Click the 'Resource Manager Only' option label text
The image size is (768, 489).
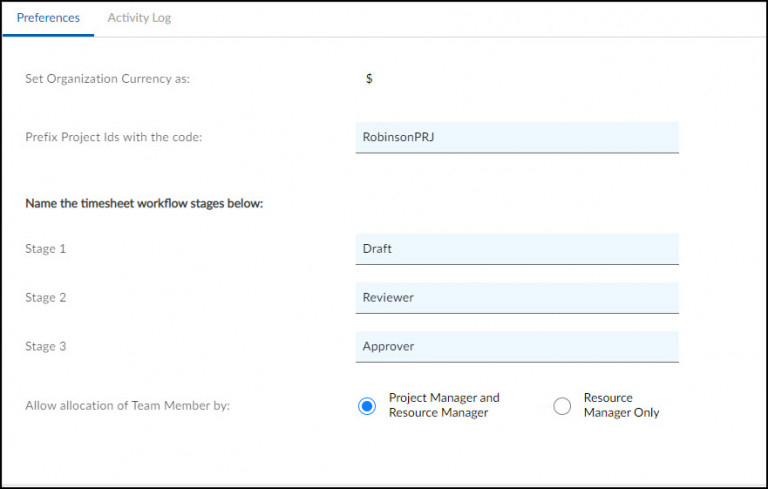[x=621, y=405]
